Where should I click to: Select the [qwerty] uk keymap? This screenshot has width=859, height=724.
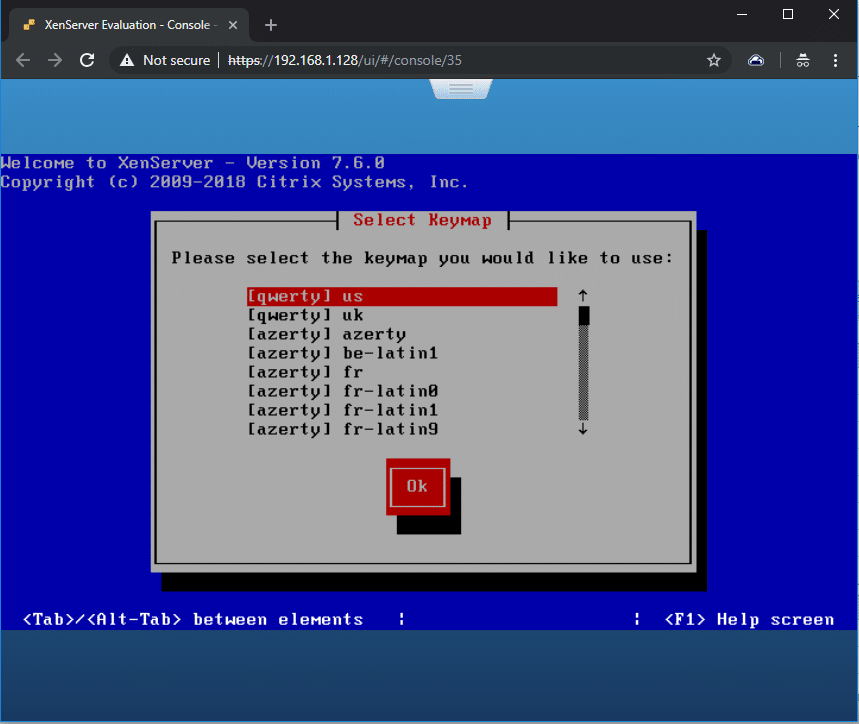click(x=402, y=315)
